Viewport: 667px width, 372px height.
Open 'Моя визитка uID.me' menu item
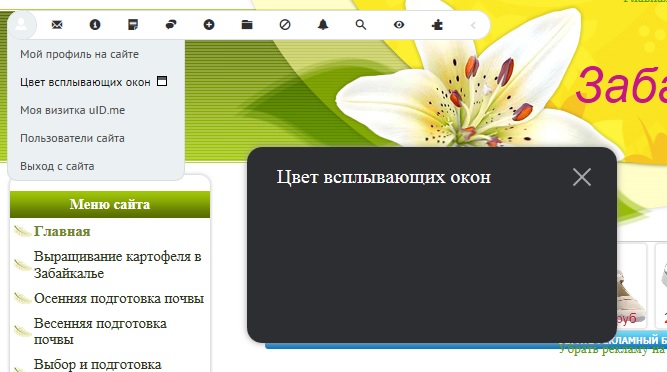click(x=72, y=110)
